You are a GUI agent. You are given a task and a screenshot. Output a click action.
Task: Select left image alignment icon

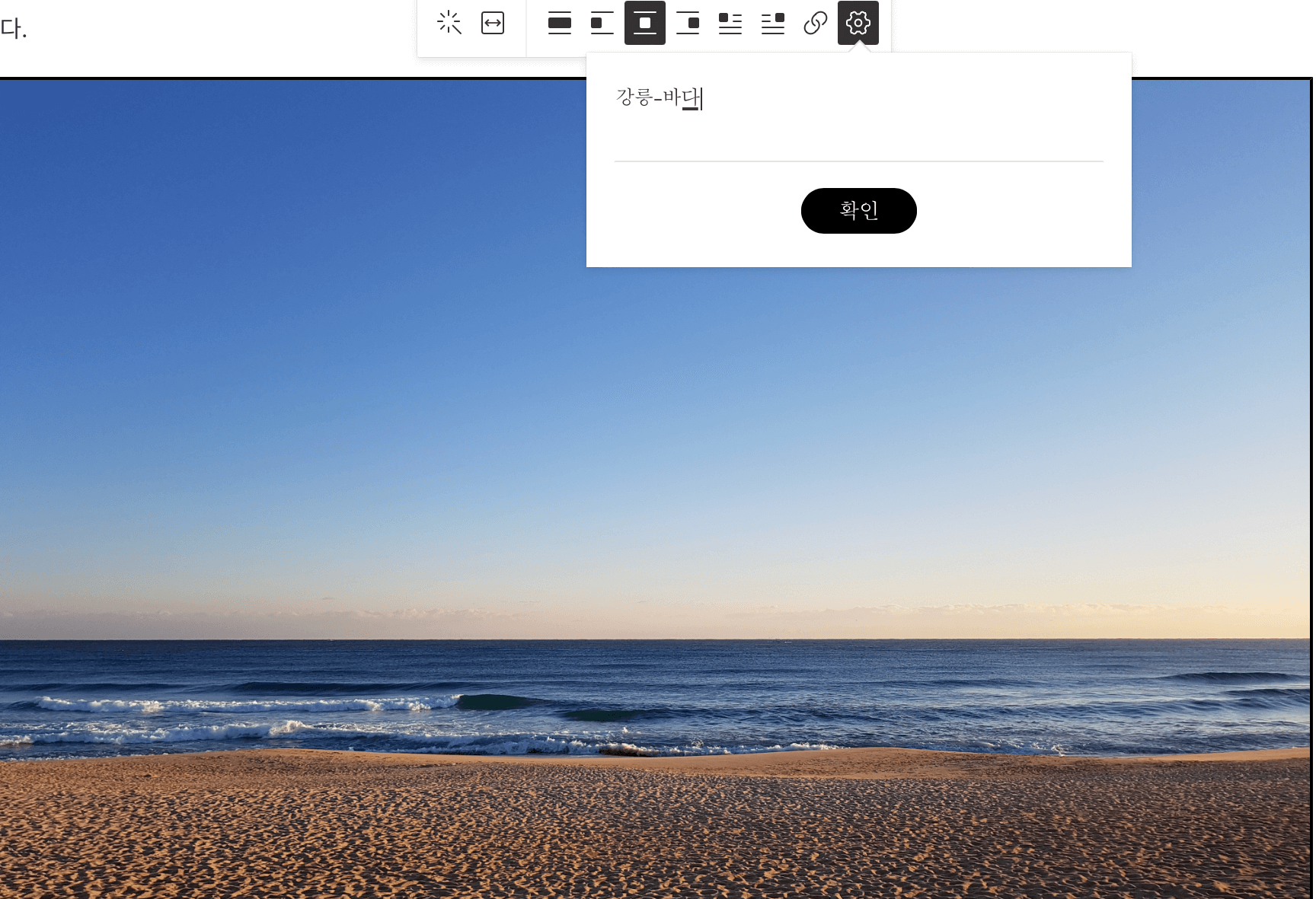(602, 23)
